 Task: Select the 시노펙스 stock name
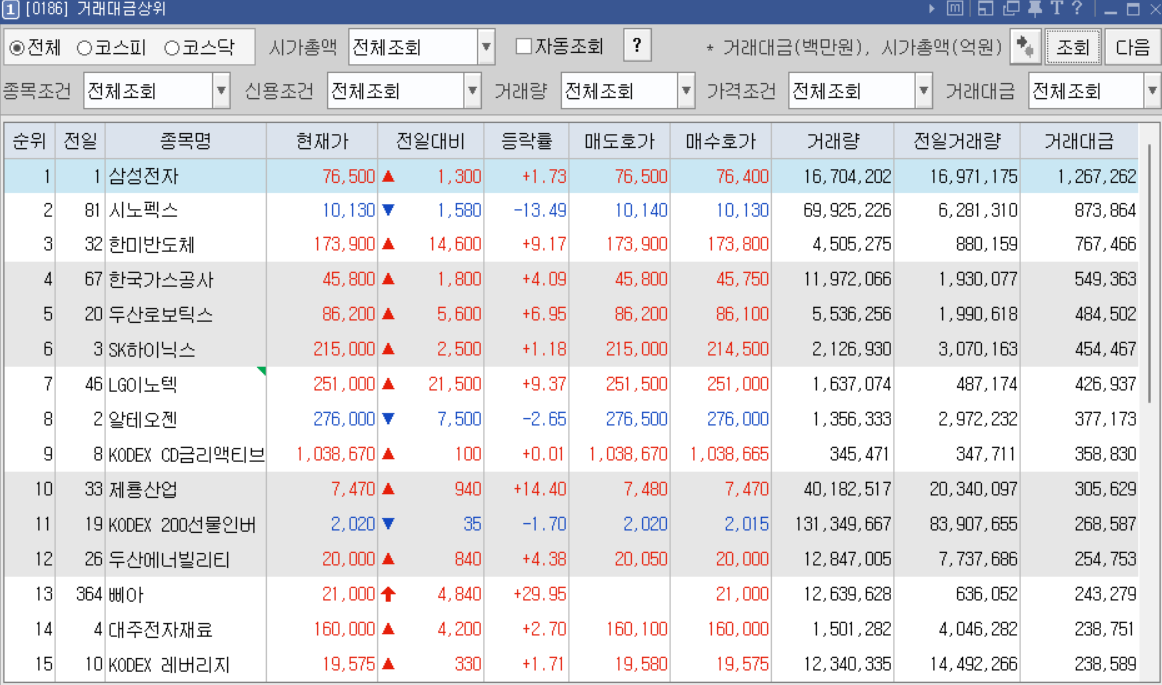point(144,211)
